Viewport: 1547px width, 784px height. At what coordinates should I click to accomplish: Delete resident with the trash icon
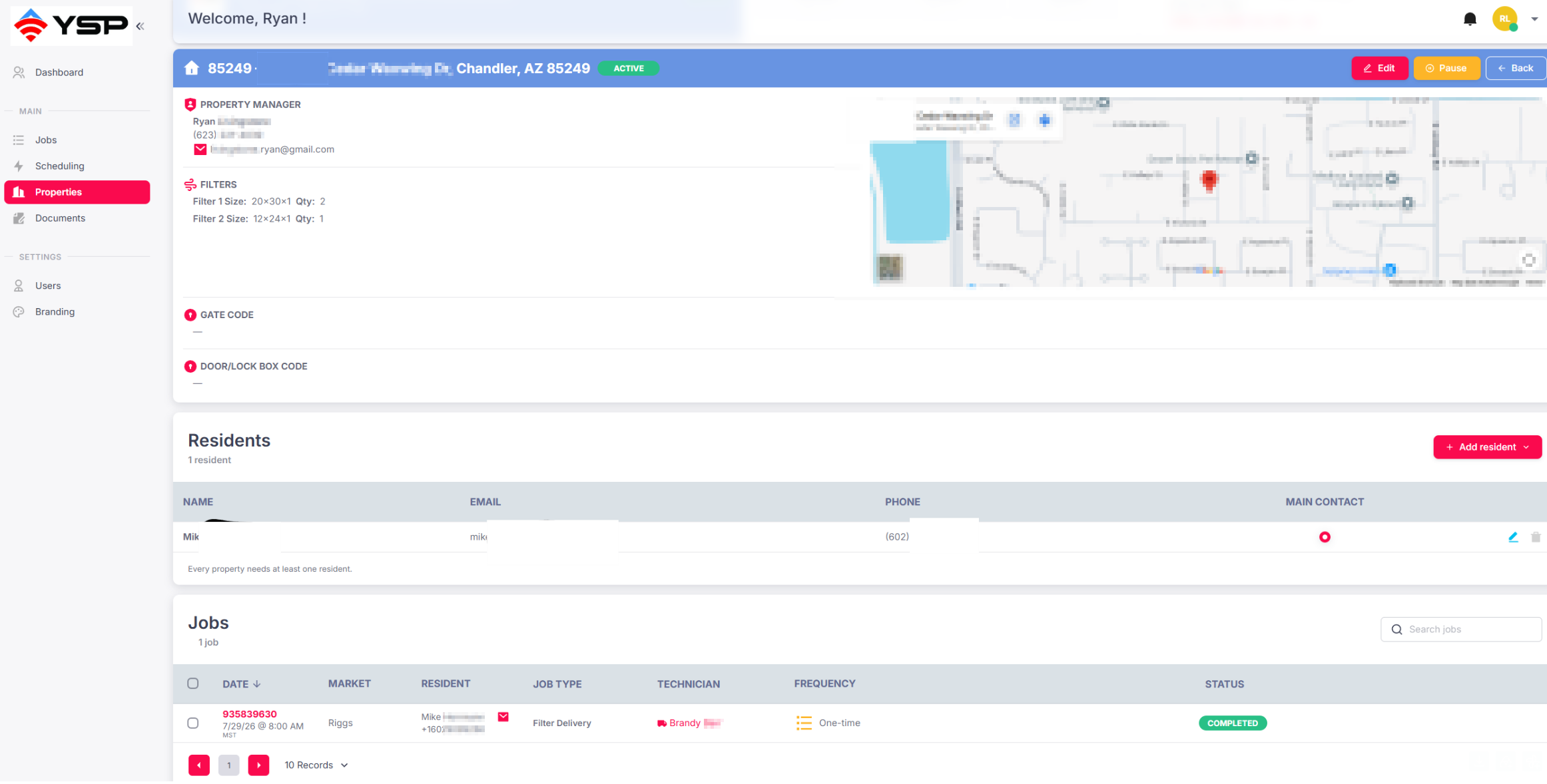coord(1535,537)
